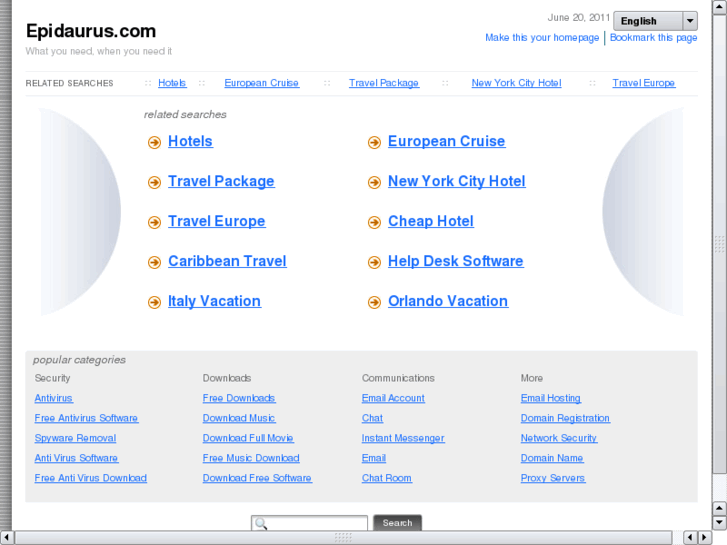The height and width of the screenshot is (545, 727).
Task: Click the orange arrow icon beside Italy Vacation
Action: [x=154, y=302]
